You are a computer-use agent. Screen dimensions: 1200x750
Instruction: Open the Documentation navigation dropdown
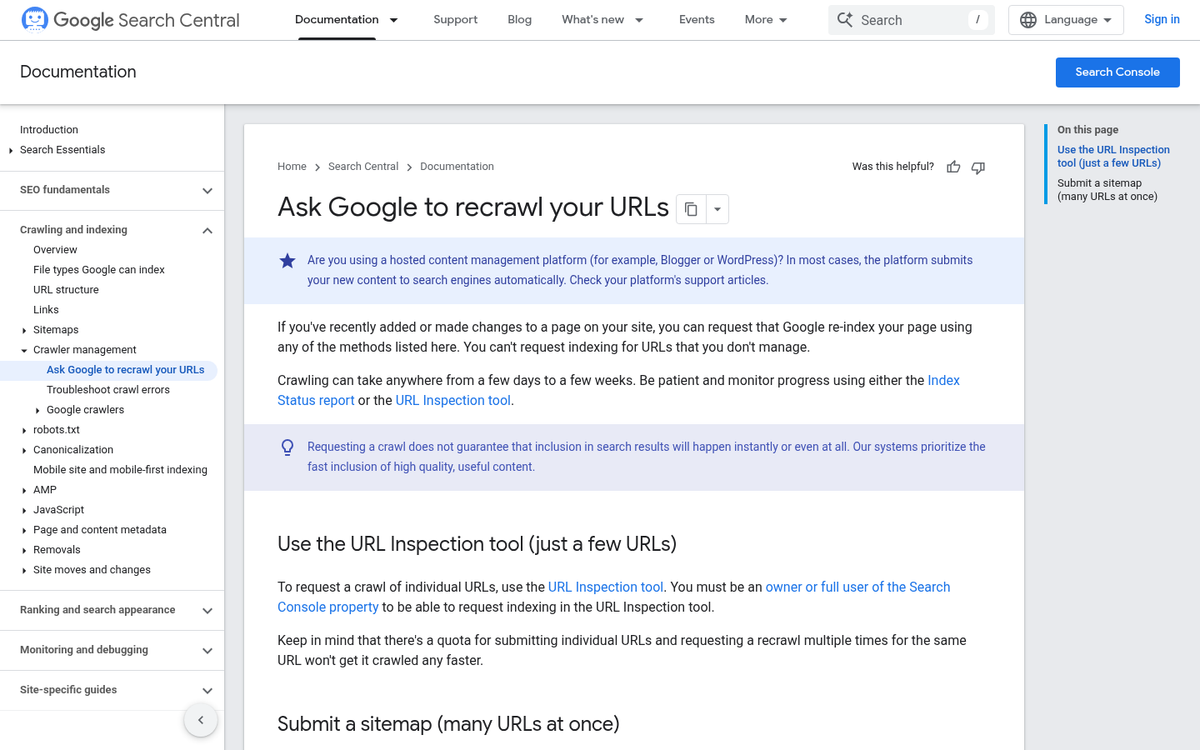click(x=347, y=19)
